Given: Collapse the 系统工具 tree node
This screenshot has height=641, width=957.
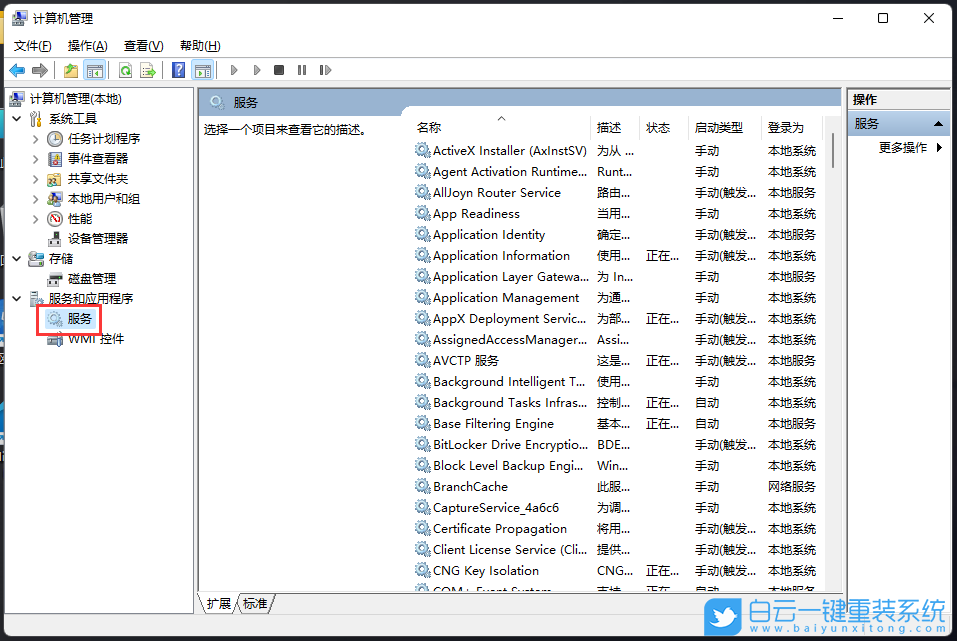Looking at the screenshot, I should [x=16, y=118].
